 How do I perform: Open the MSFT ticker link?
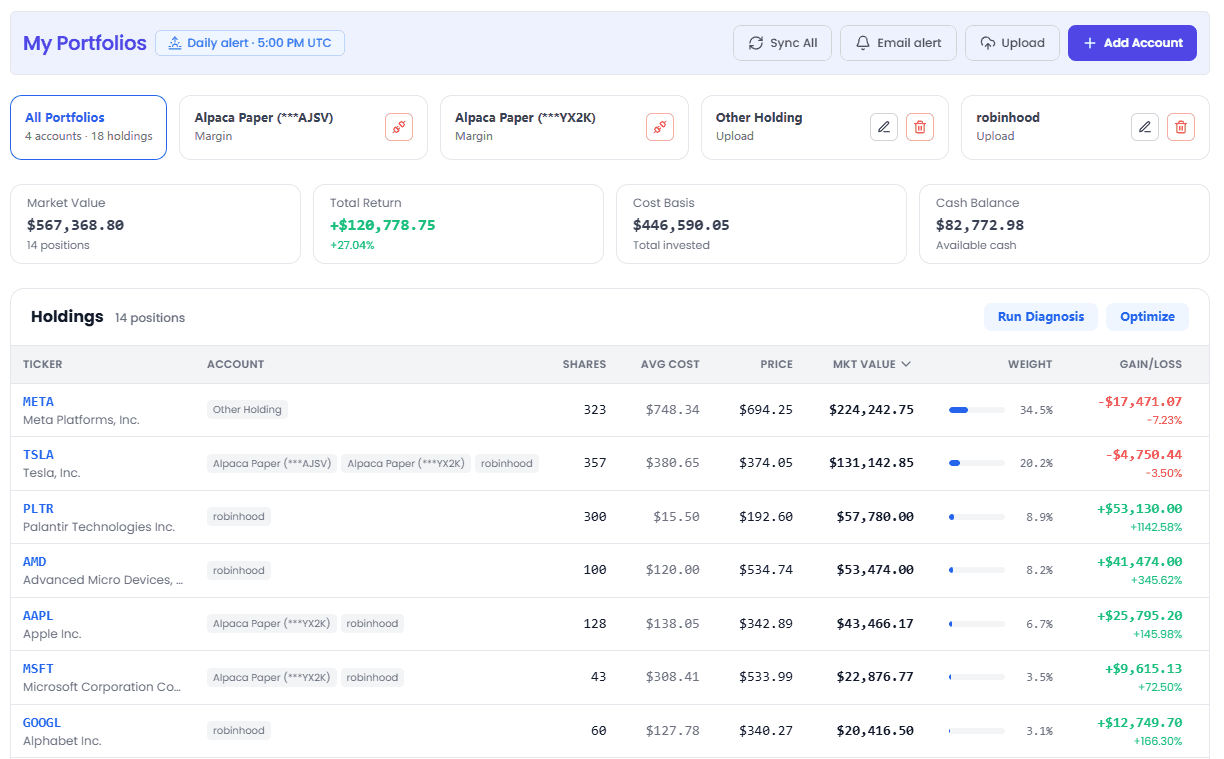[x=38, y=669]
